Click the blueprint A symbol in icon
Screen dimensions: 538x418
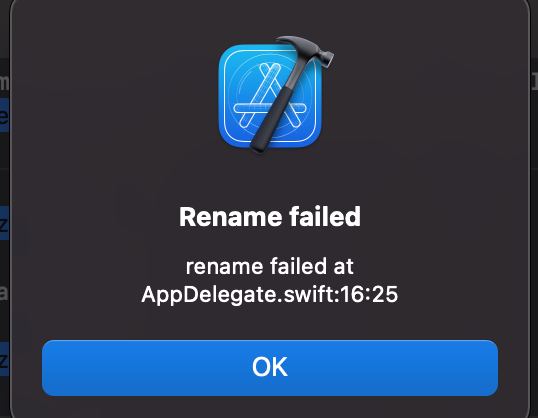pos(269,96)
